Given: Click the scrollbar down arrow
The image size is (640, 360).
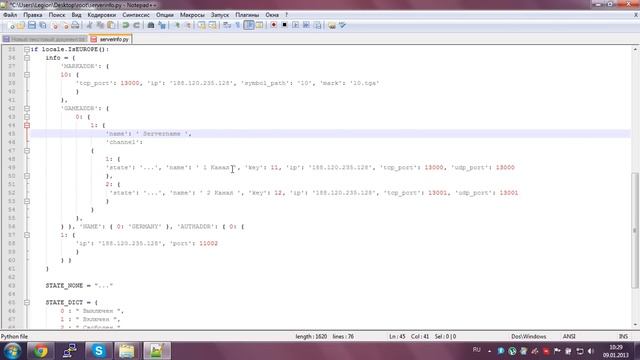Looking at the screenshot, I should [635, 325].
